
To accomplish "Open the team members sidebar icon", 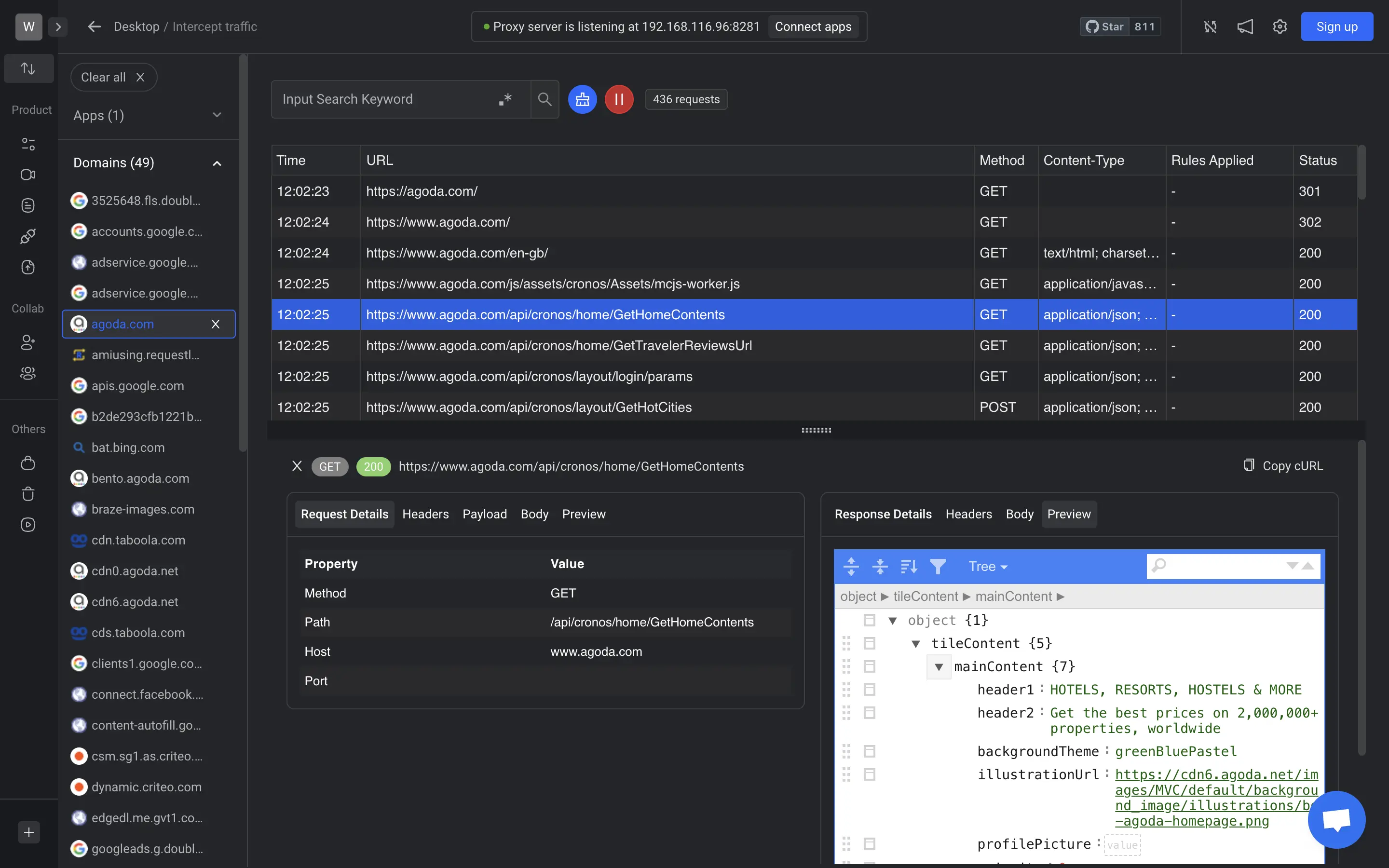I will (x=28, y=373).
